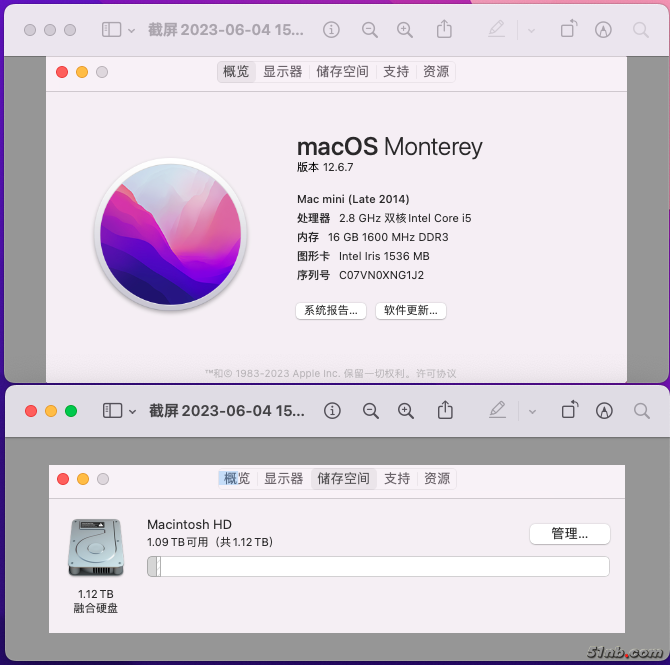The image size is (670, 665).
Task: Click Mac mini (Late 2014) model text
Action: (x=353, y=199)
